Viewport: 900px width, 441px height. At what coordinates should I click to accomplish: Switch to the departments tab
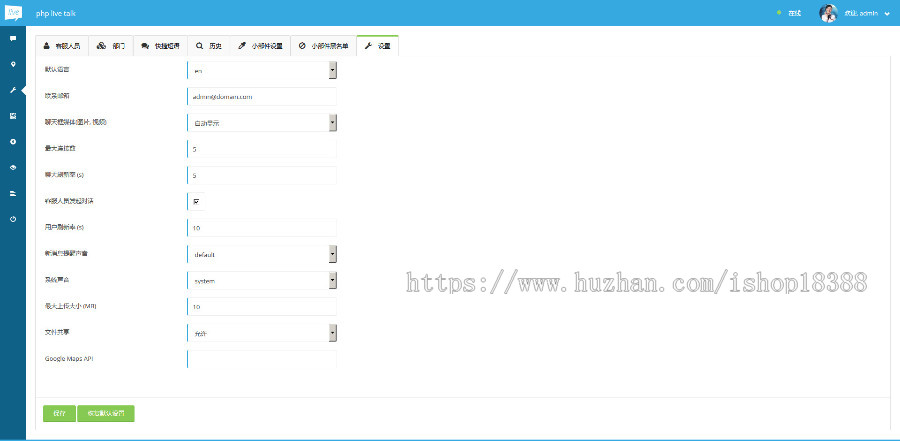click(111, 46)
